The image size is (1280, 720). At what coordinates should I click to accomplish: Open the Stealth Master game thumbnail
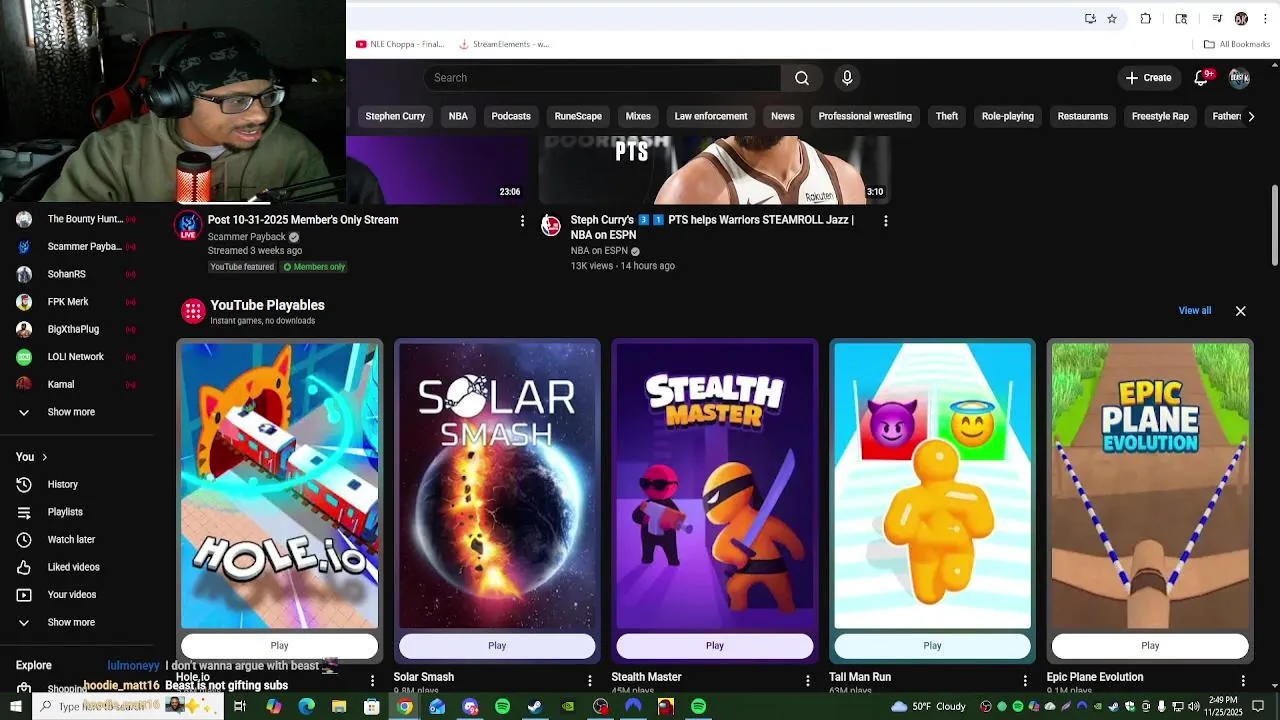[715, 486]
